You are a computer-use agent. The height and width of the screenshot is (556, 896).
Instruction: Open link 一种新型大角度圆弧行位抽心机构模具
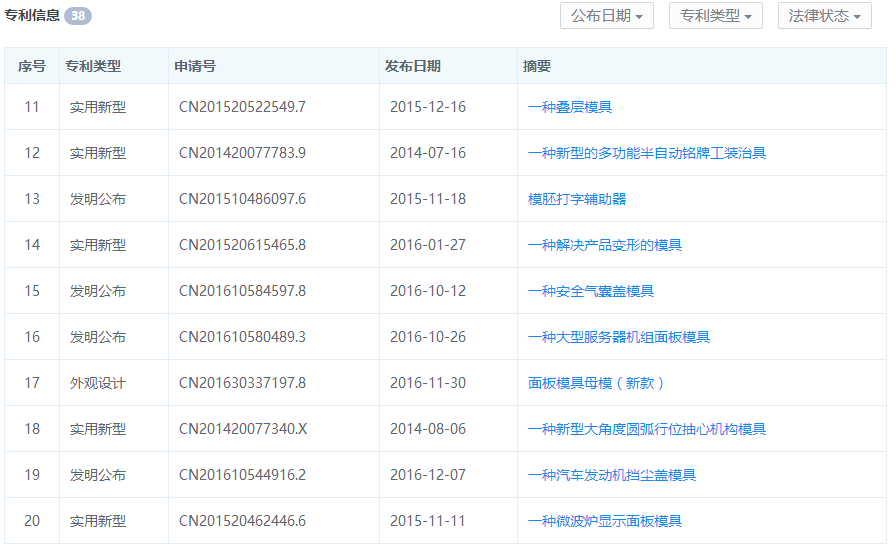pyautogui.click(x=647, y=429)
